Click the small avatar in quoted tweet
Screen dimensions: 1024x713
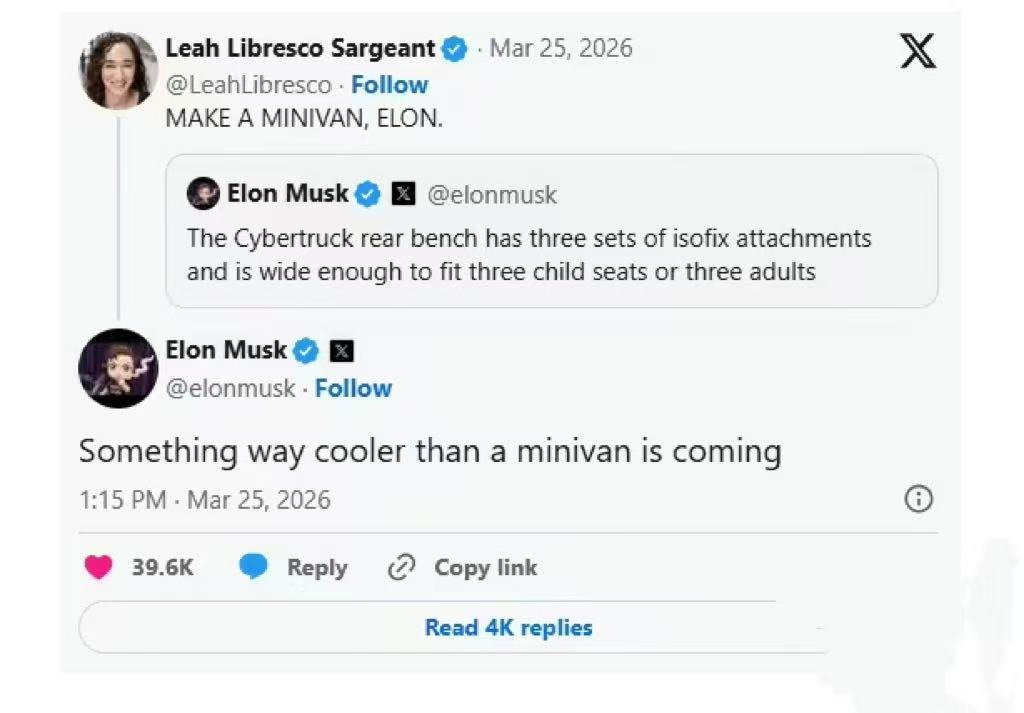coord(203,194)
